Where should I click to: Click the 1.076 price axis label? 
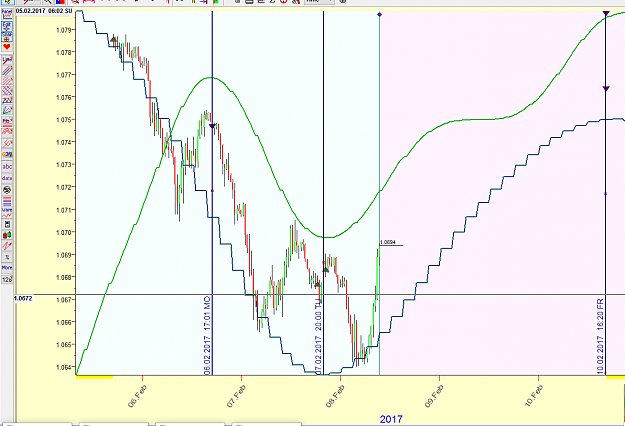tap(64, 97)
